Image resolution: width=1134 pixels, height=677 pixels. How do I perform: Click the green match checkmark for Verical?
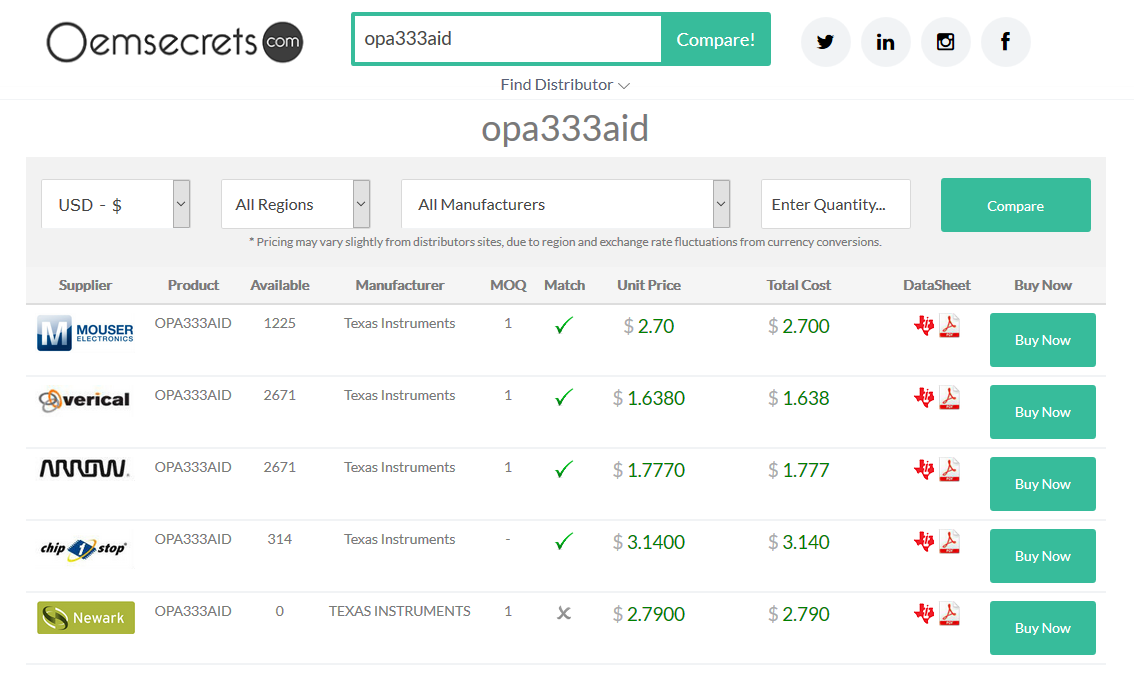564,397
